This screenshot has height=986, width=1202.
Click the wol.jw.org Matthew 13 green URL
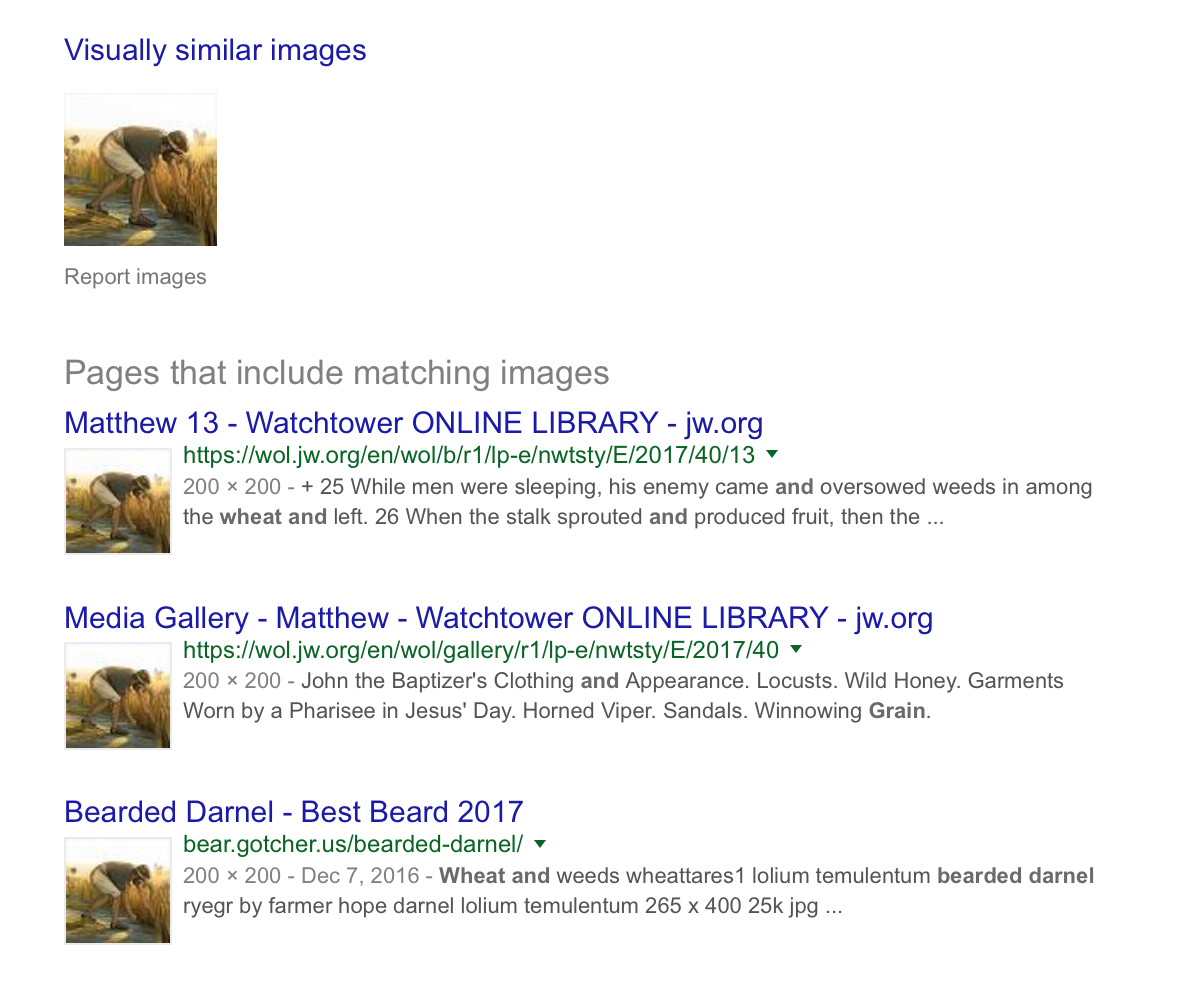tap(469, 455)
